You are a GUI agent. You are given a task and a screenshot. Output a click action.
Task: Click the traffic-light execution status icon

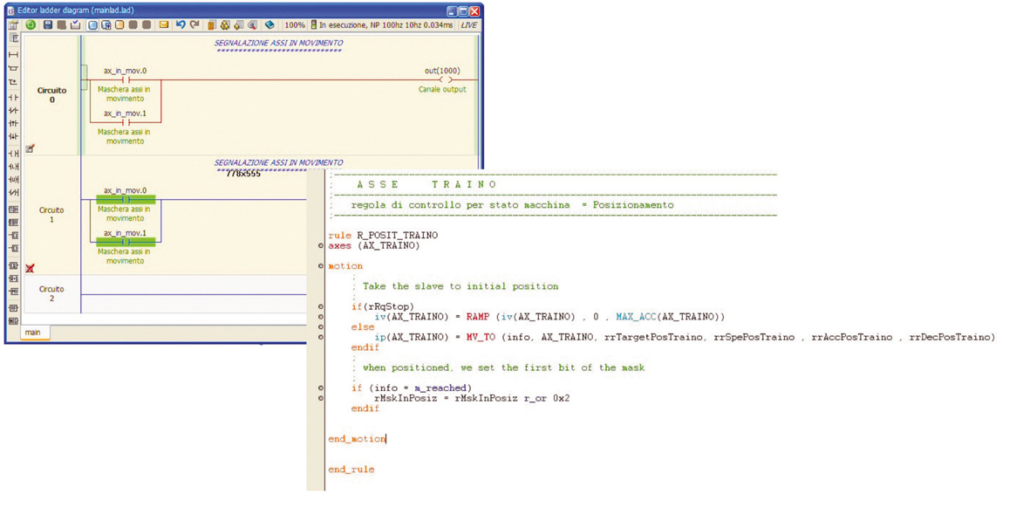coord(315,24)
